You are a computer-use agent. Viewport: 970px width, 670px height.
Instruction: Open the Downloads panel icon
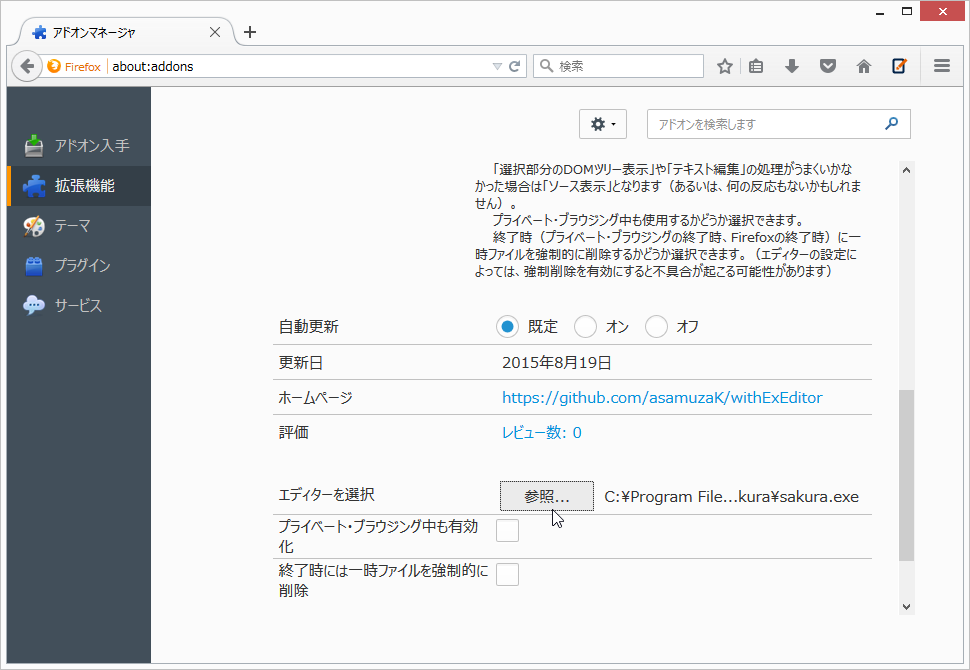791,65
